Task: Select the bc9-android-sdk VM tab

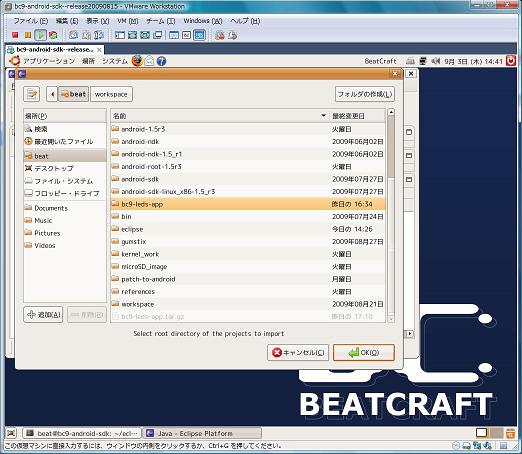Action: coord(55,49)
